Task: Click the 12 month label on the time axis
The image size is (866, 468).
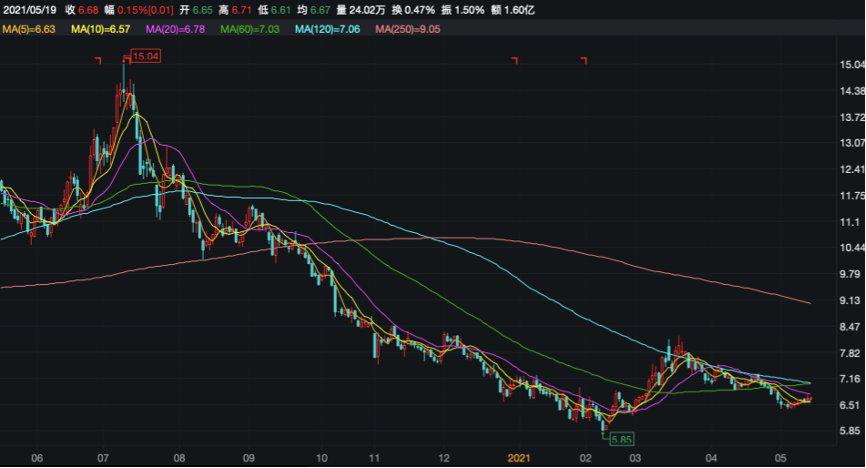Action: [443, 456]
